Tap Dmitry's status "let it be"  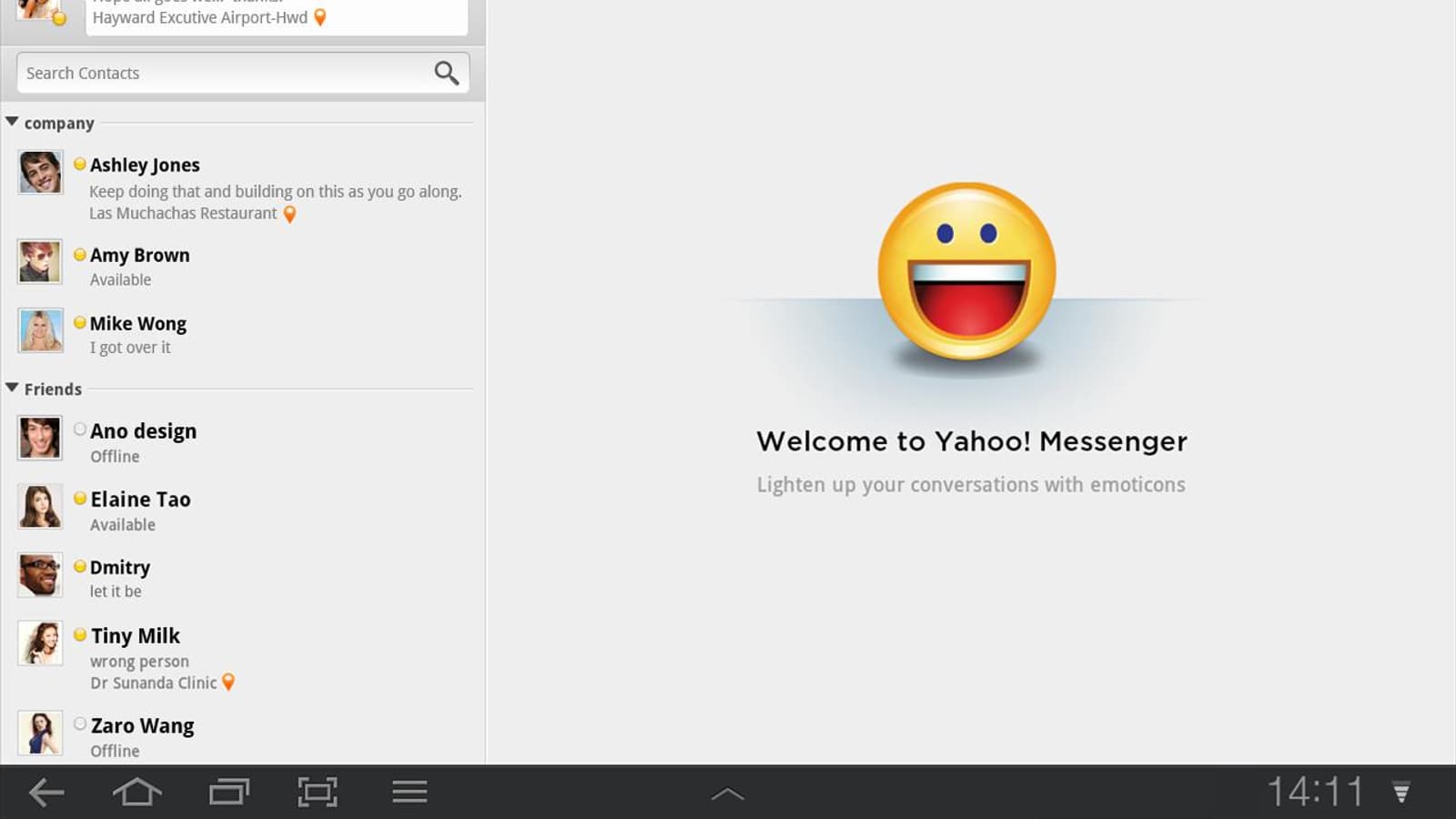[116, 591]
